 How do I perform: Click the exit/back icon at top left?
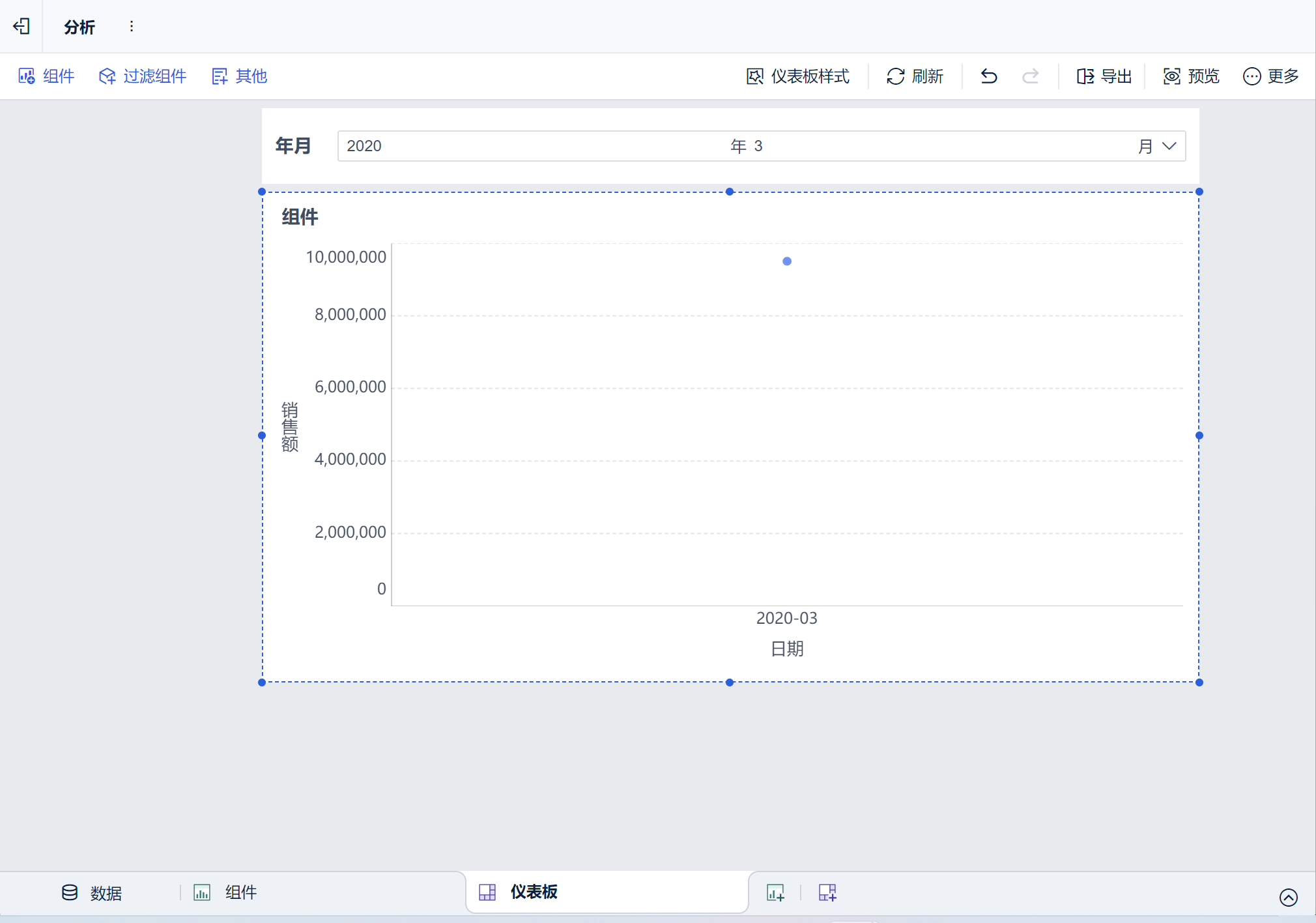point(21,26)
